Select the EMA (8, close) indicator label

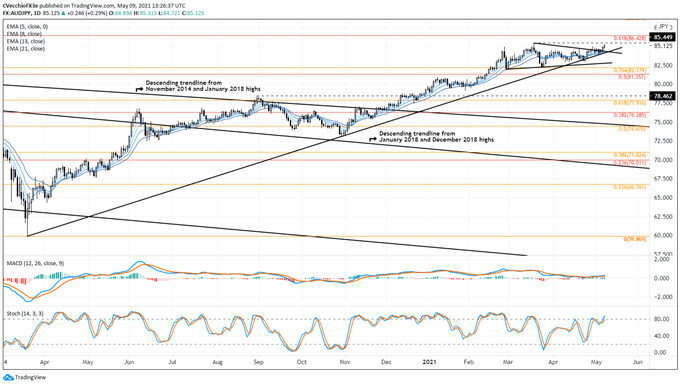point(24,34)
